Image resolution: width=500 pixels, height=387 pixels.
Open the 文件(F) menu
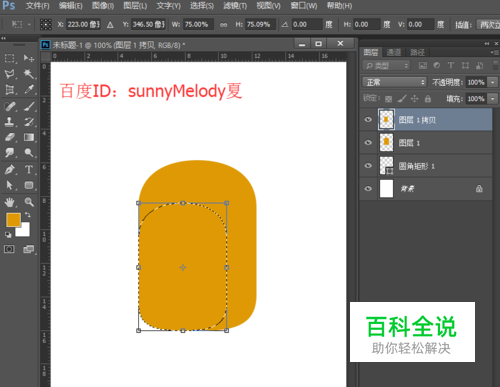pos(38,6)
